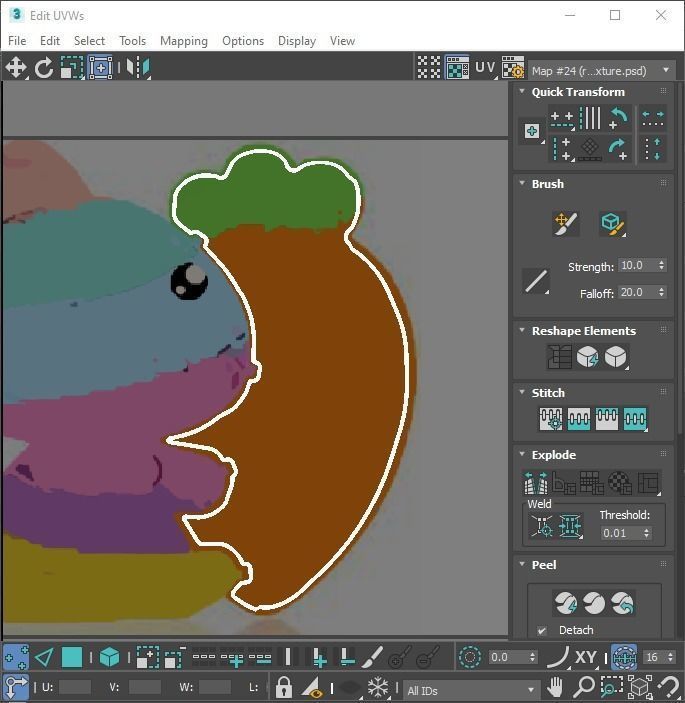
Task: Open checker texture options gear icon
Action: [513, 67]
